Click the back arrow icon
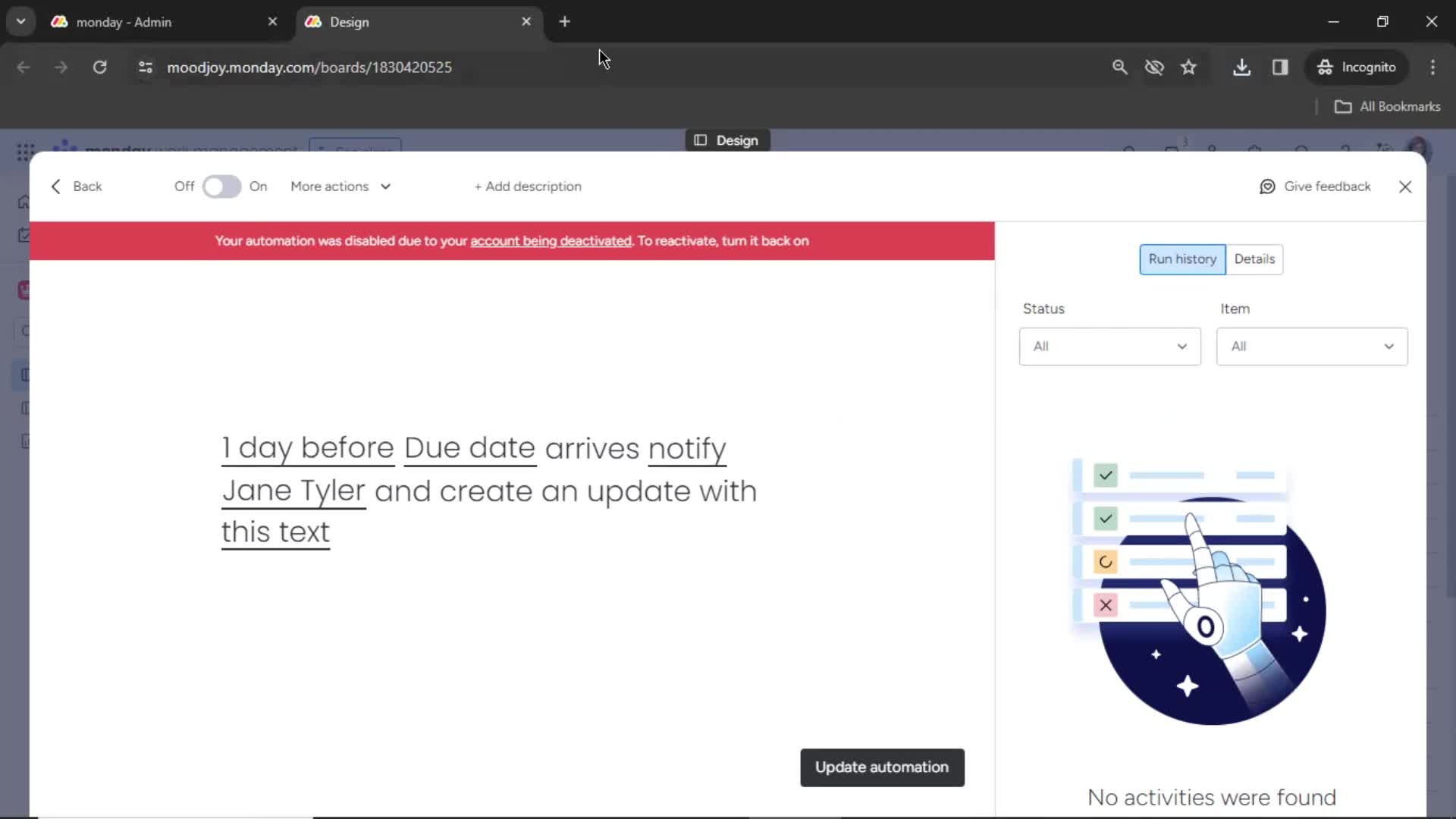Image resolution: width=1456 pixels, height=819 pixels. click(x=56, y=186)
